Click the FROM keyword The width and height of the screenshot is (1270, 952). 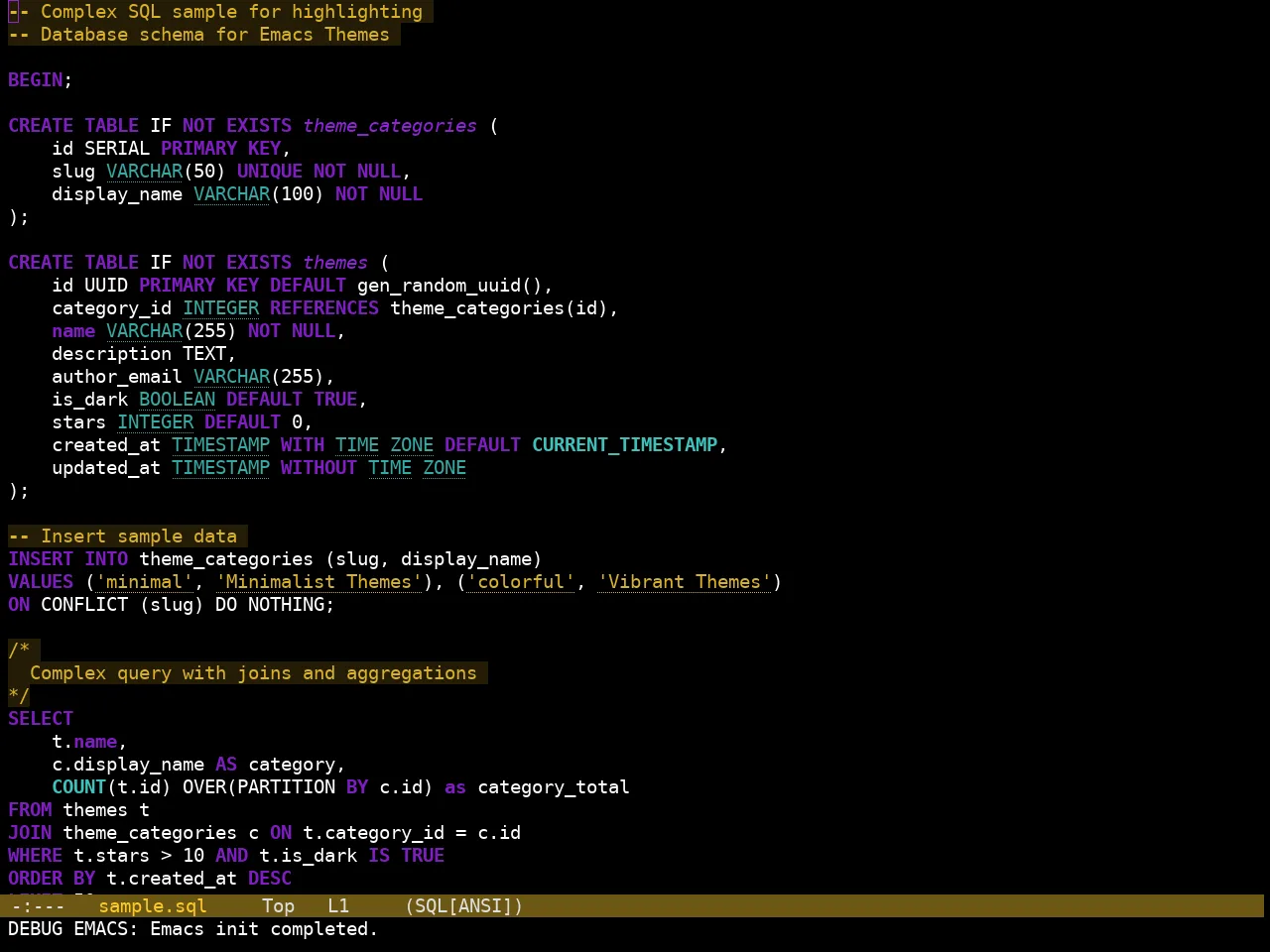pos(30,809)
